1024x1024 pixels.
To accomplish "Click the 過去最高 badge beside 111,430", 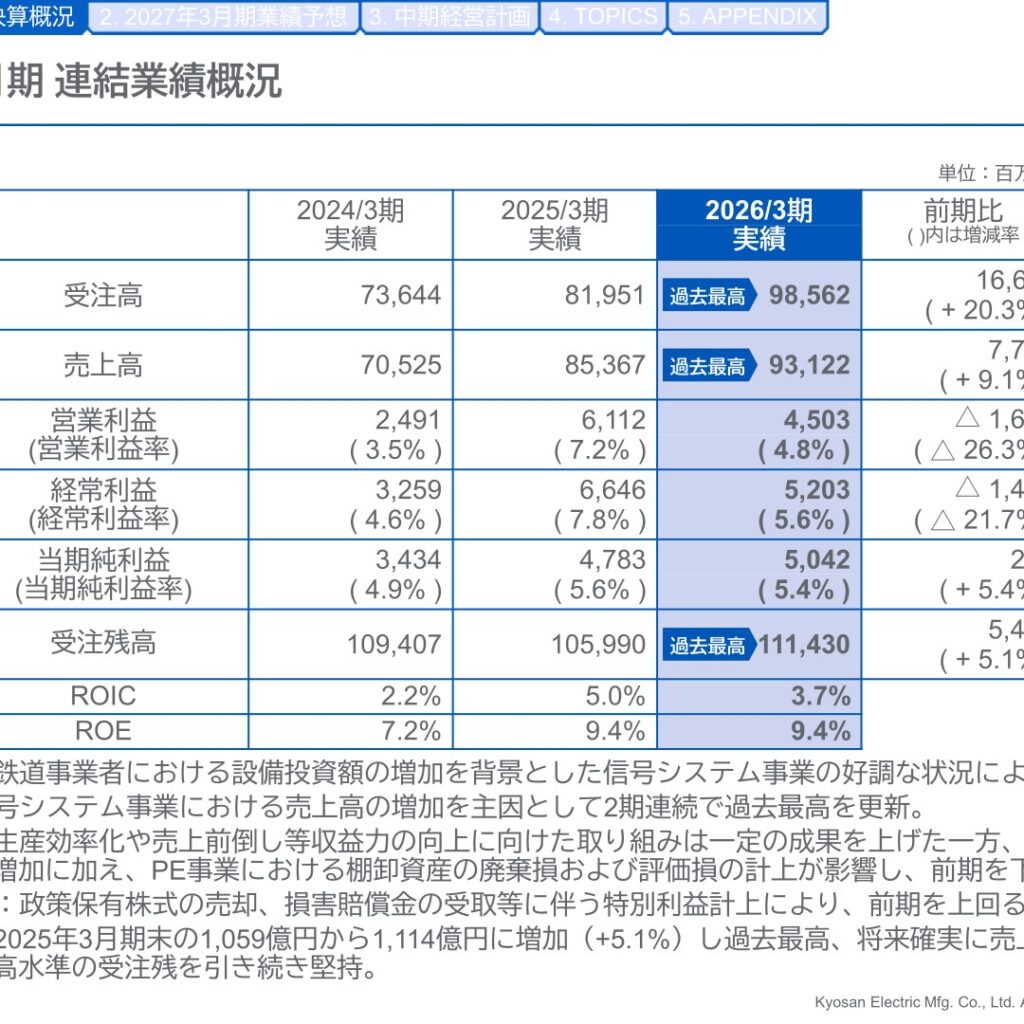I will pos(709,645).
